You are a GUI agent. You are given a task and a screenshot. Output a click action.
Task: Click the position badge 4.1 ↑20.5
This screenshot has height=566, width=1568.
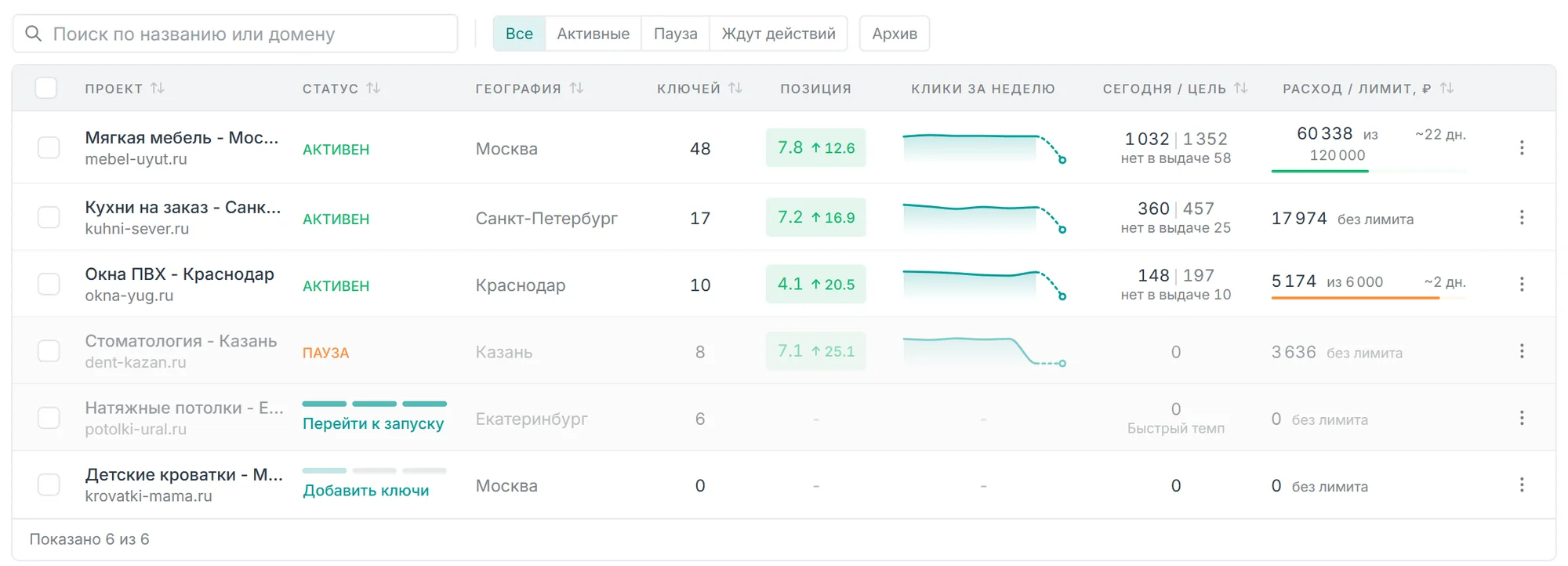pyautogui.click(x=816, y=284)
